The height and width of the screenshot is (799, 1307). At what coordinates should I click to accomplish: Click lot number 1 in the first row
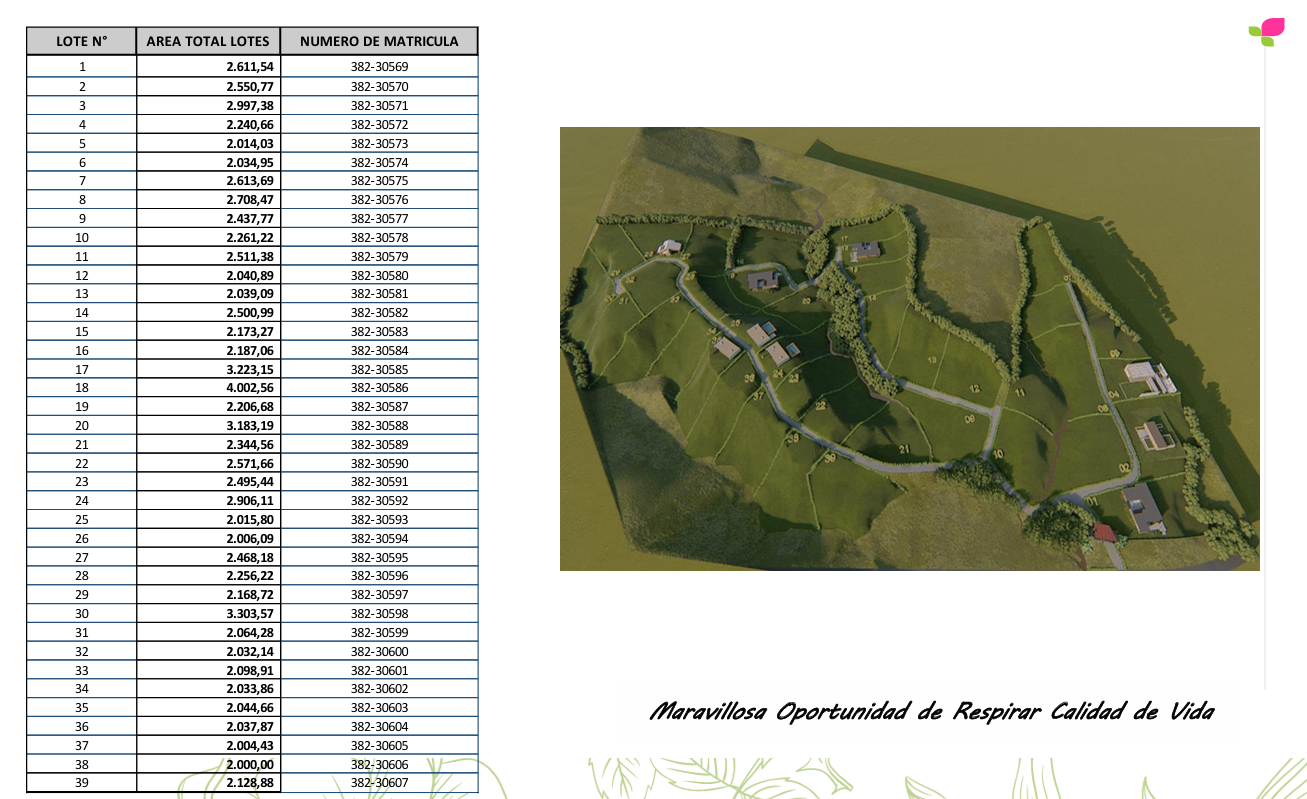click(x=82, y=67)
